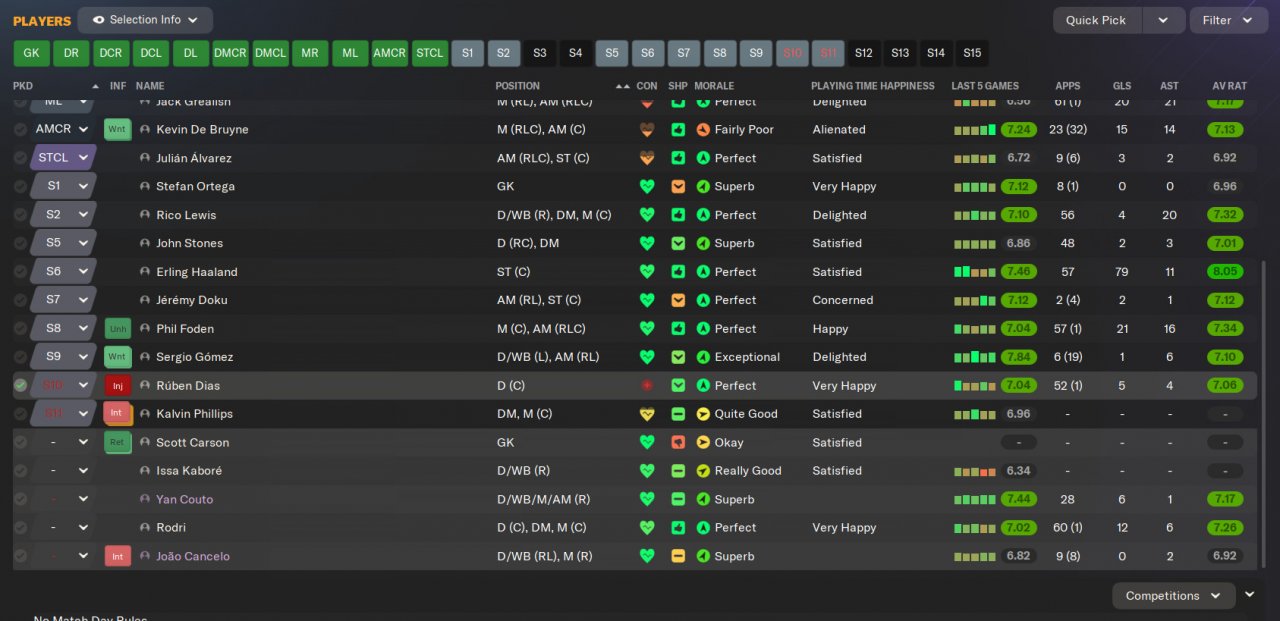Click Sergio Gómez's Exceptional morale icon
Image resolution: width=1280 pixels, height=621 pixels.
pos(703,357)
